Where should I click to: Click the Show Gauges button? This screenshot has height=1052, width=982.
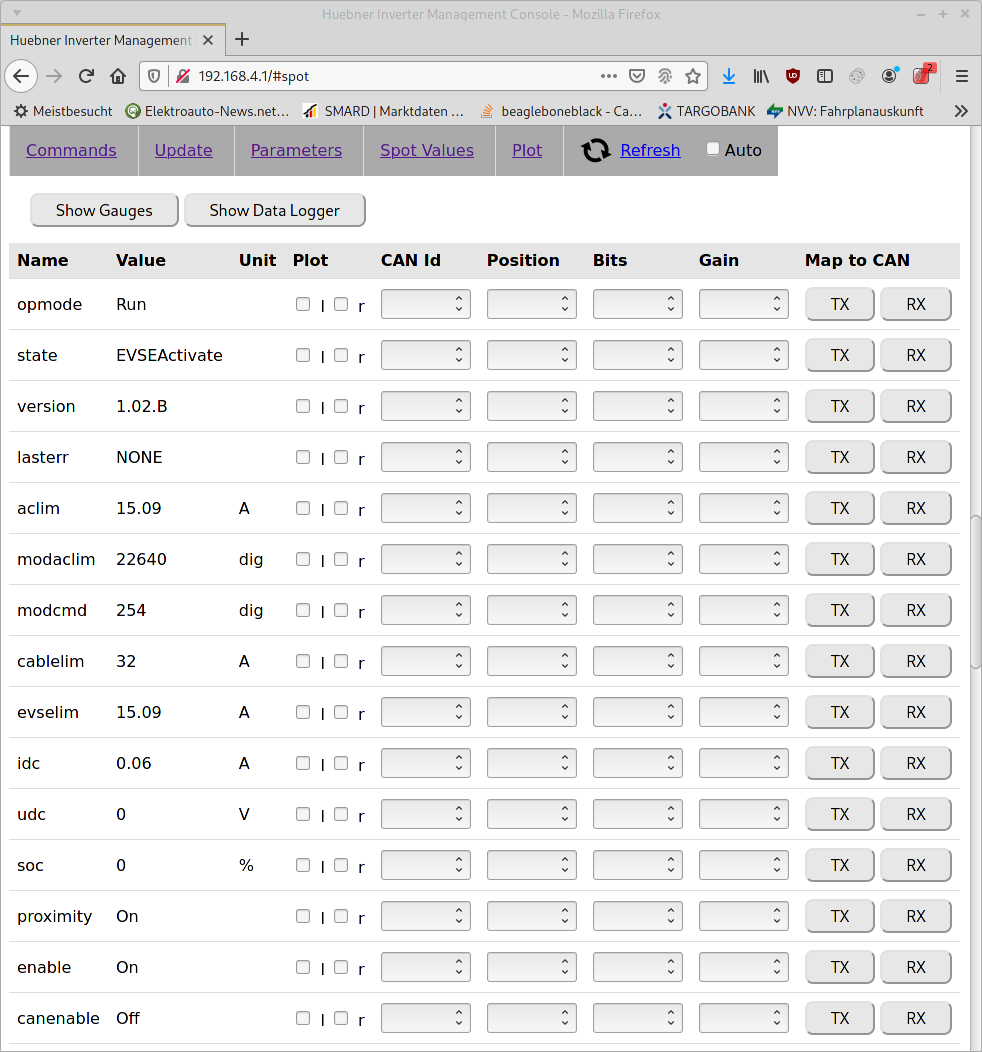104,210
